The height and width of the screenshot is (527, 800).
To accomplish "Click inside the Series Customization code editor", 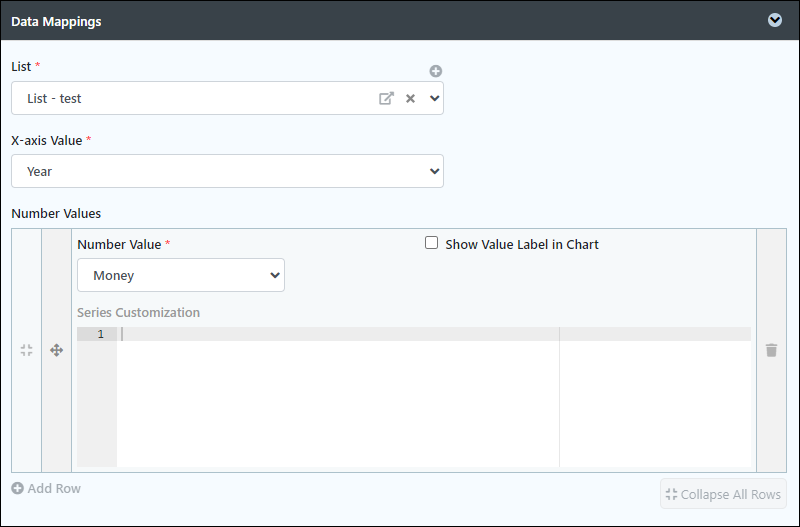I will (x=434, y=397).
